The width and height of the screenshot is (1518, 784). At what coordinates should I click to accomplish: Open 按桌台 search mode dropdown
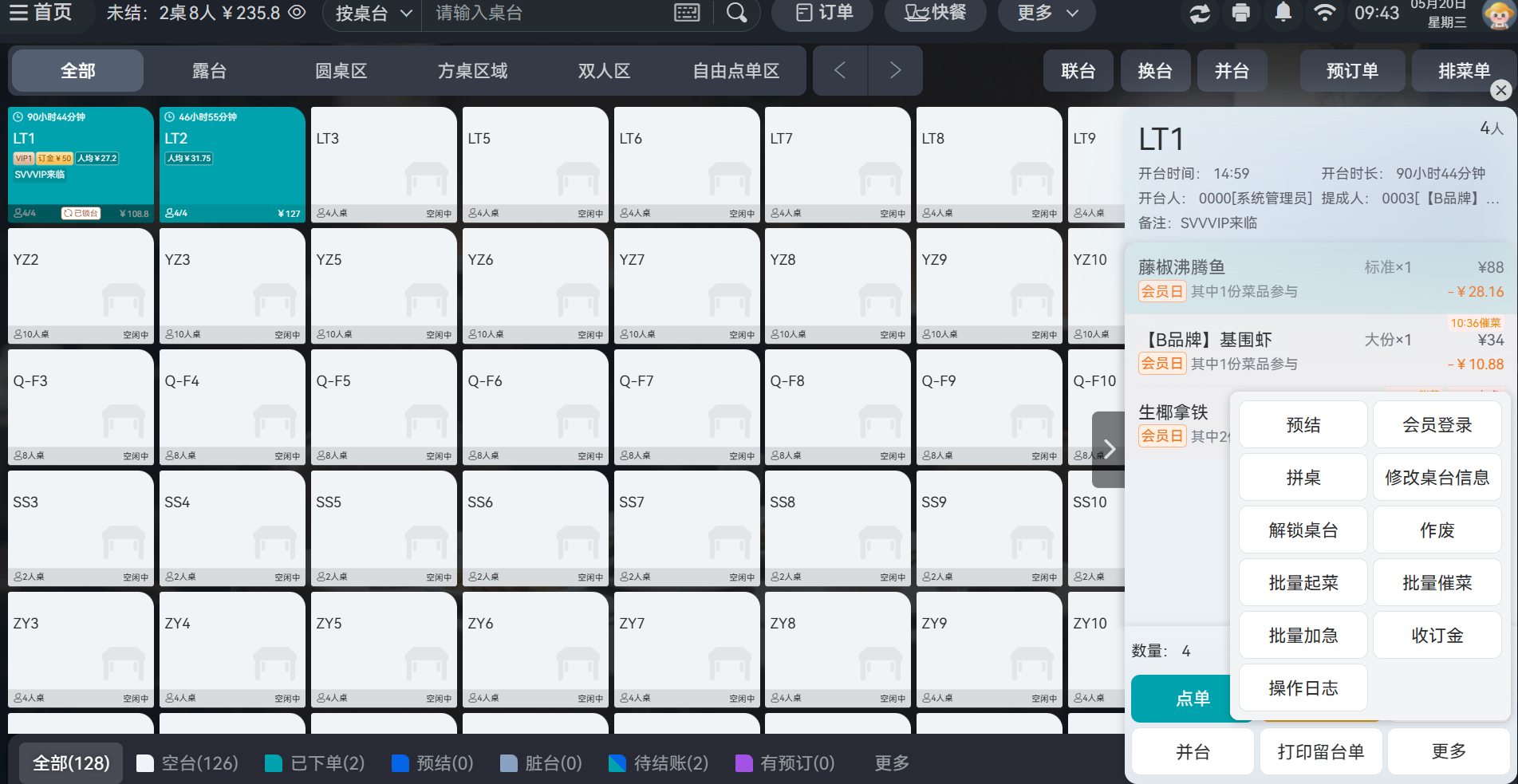pyautogui.click(x=373, y=14)
